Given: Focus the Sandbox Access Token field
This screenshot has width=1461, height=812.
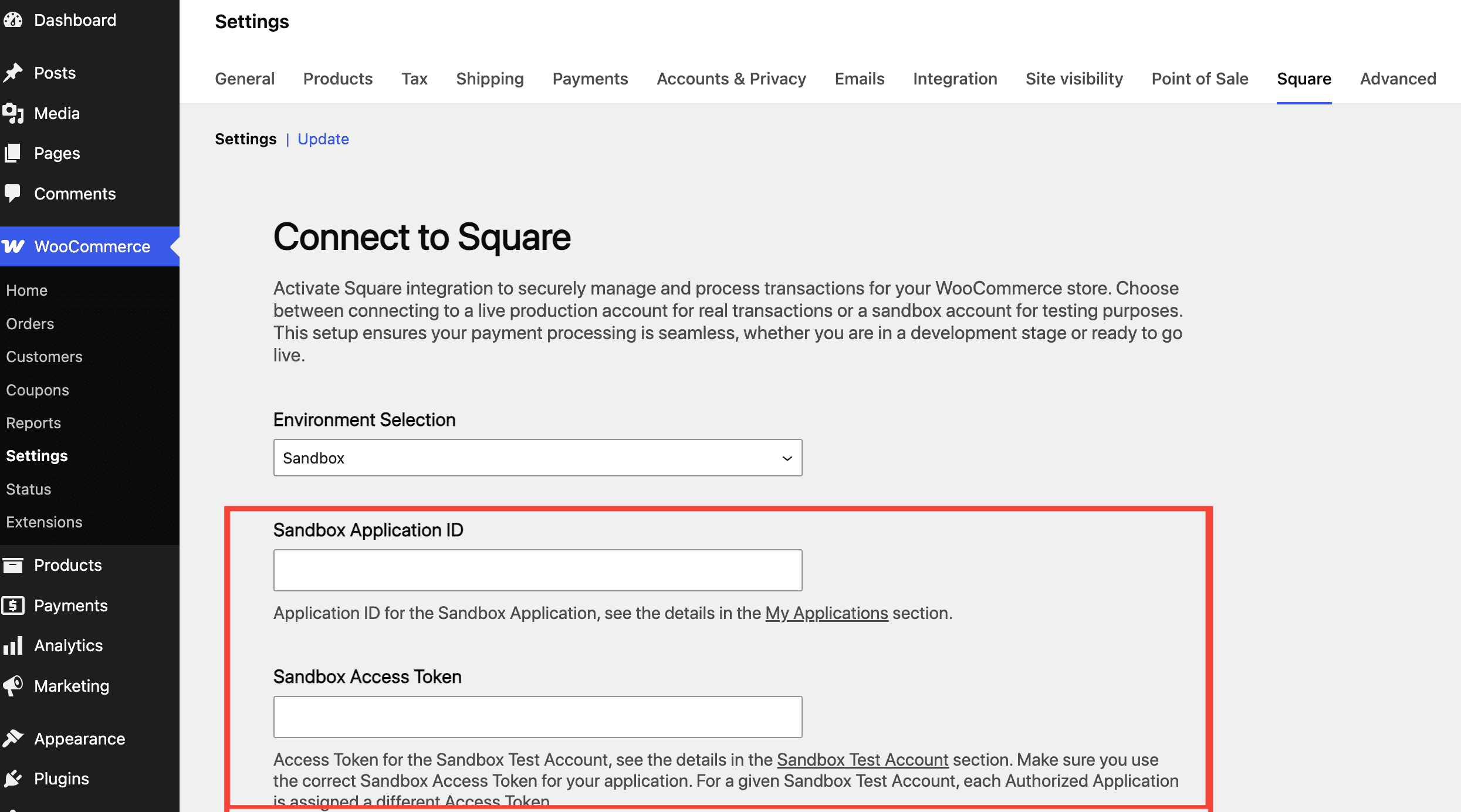Looking at the screenshot, I should (537, 717).
